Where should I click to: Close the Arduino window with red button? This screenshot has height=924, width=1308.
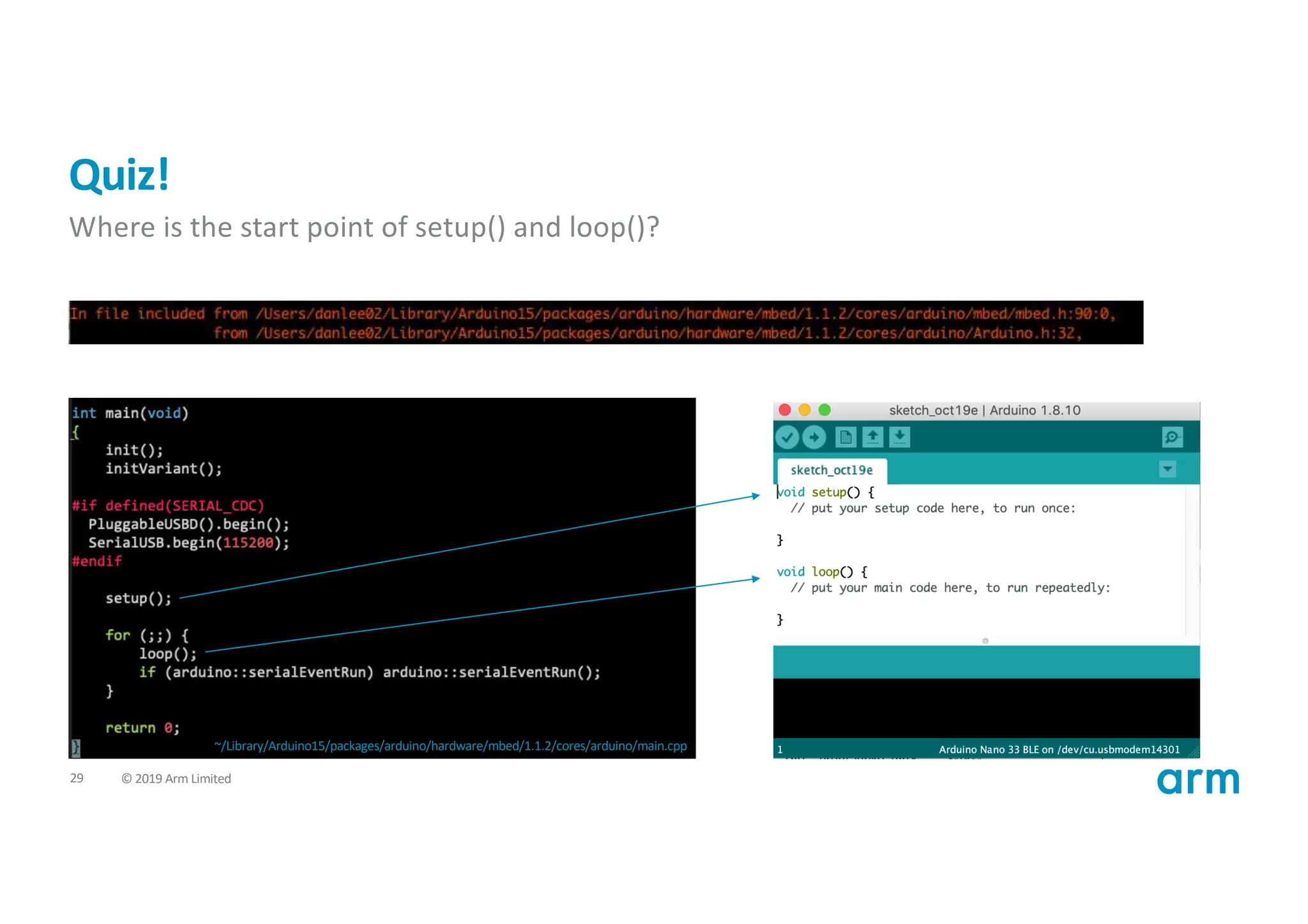pos(785,410)
